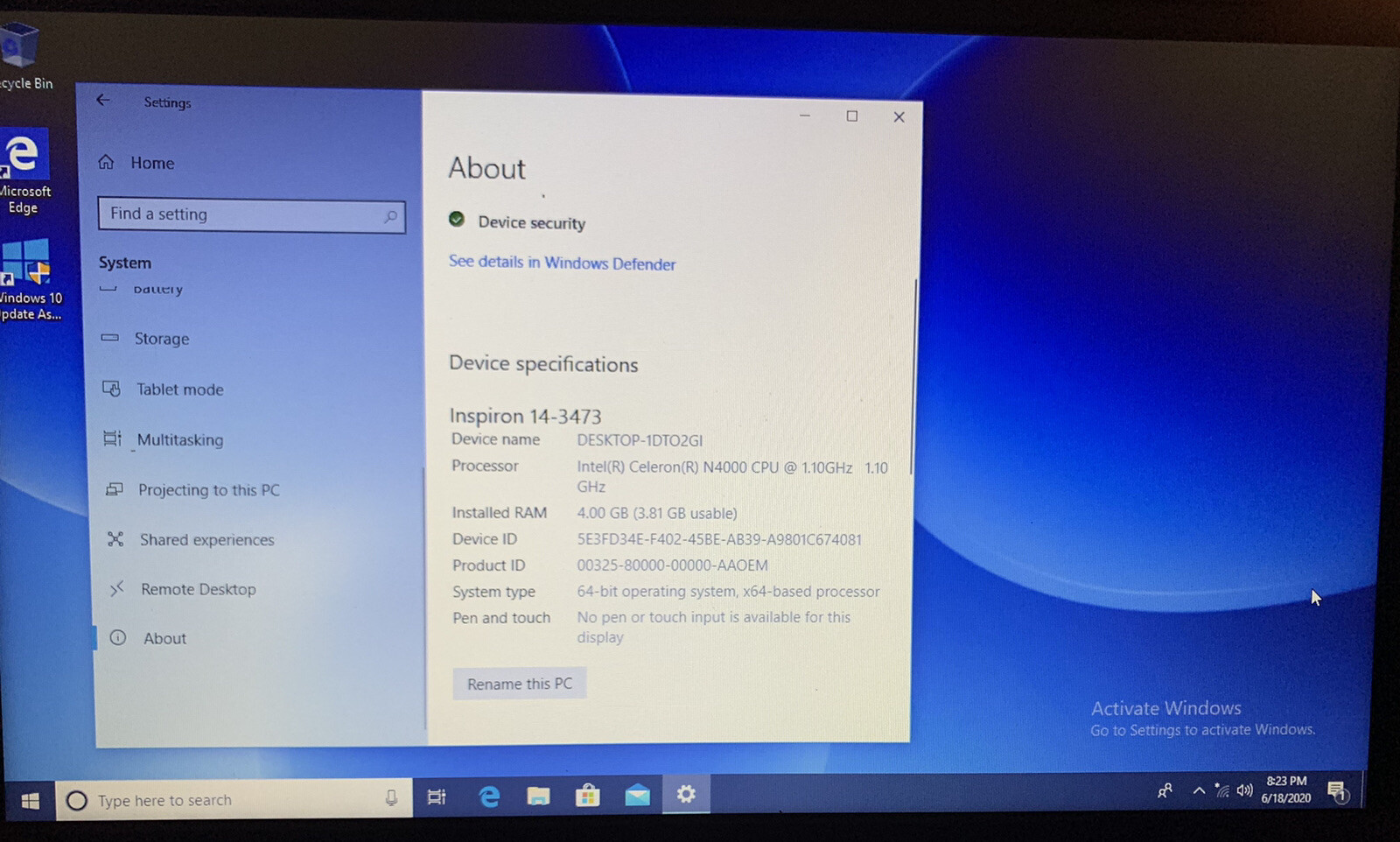The width and height of the screenshot is (1400, 842).
Task: Select the 64-bit operating system text
Action: point(728,592)
